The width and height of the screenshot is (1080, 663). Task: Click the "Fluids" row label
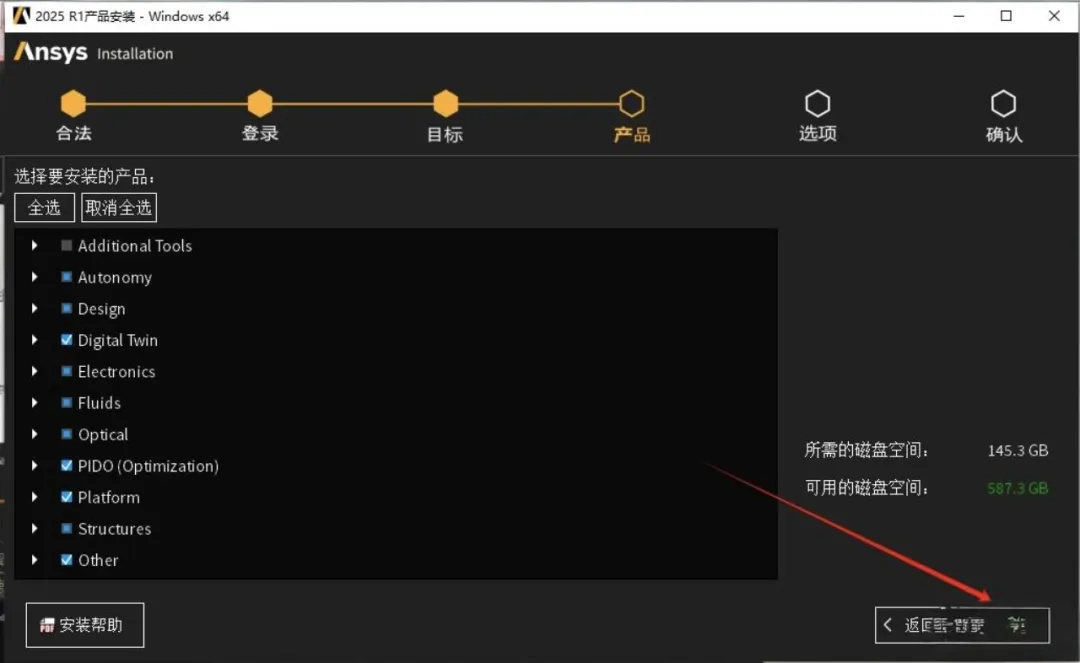click(99, 403)
